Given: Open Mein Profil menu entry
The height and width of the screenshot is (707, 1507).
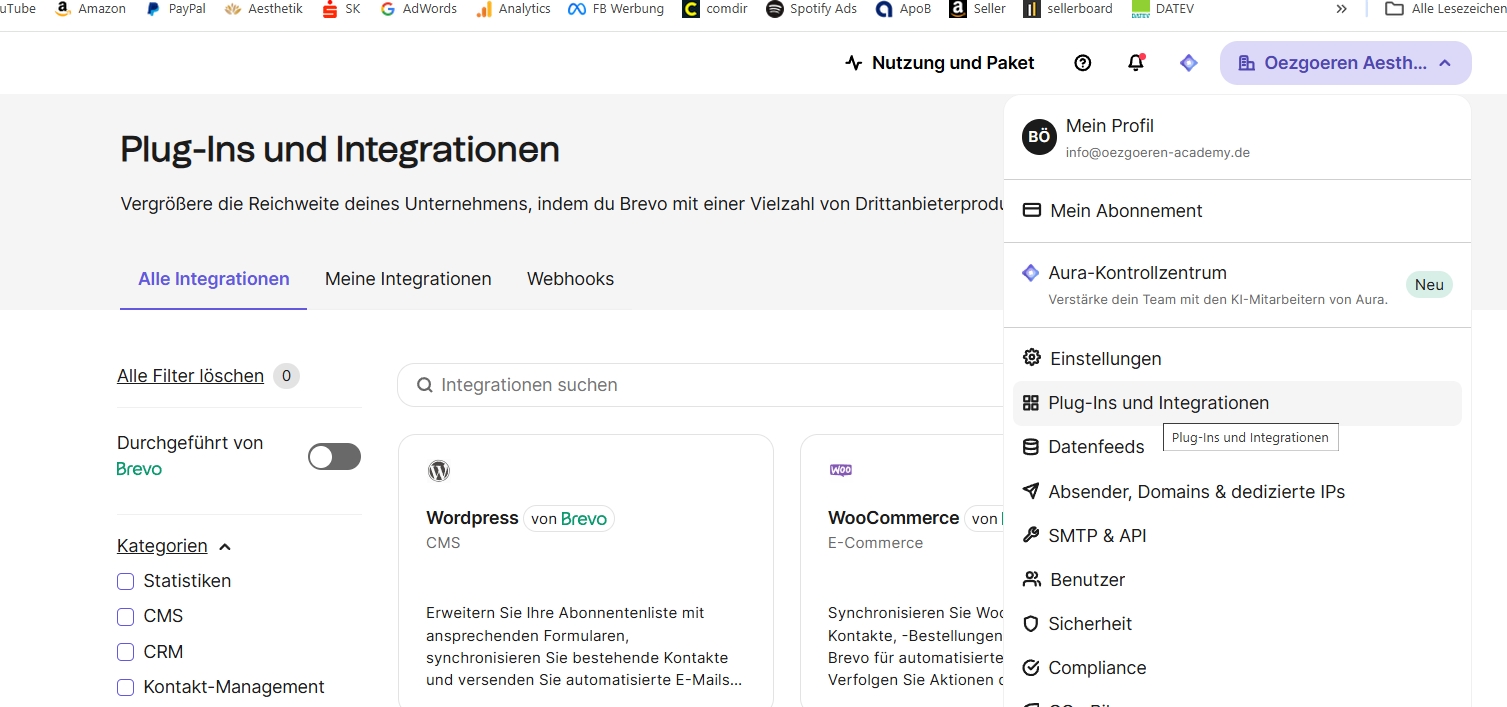Looking at the screenshot, I should [x=1237, y=137].
